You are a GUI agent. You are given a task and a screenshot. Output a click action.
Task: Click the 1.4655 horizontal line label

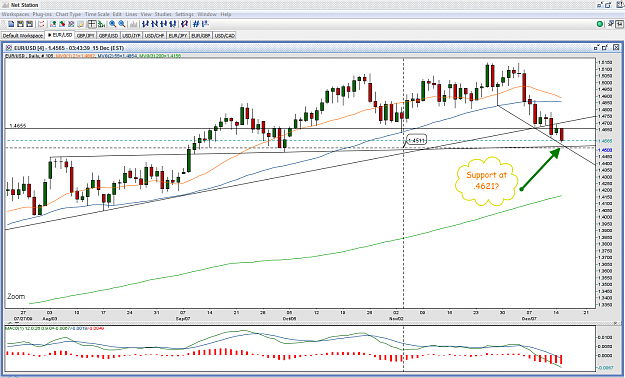tap(18, 126)
